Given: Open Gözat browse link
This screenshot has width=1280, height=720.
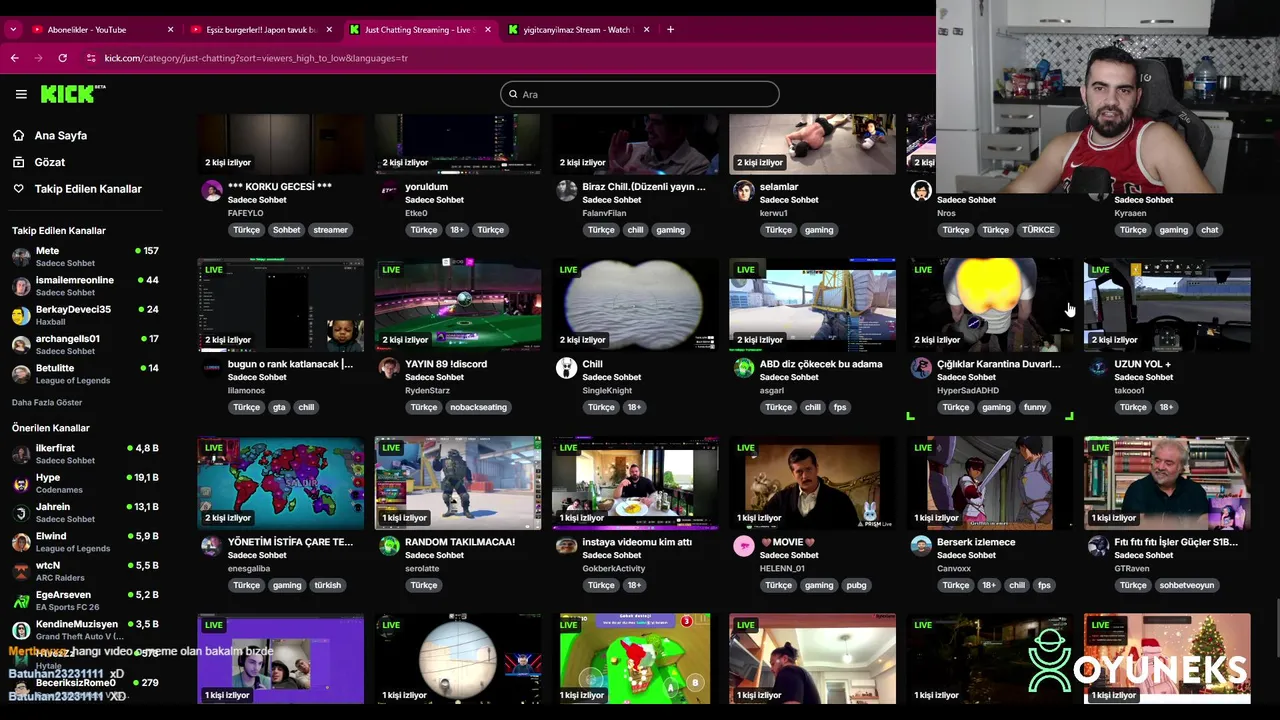Looking at the screenshot, I should click(x=49, y=162).
